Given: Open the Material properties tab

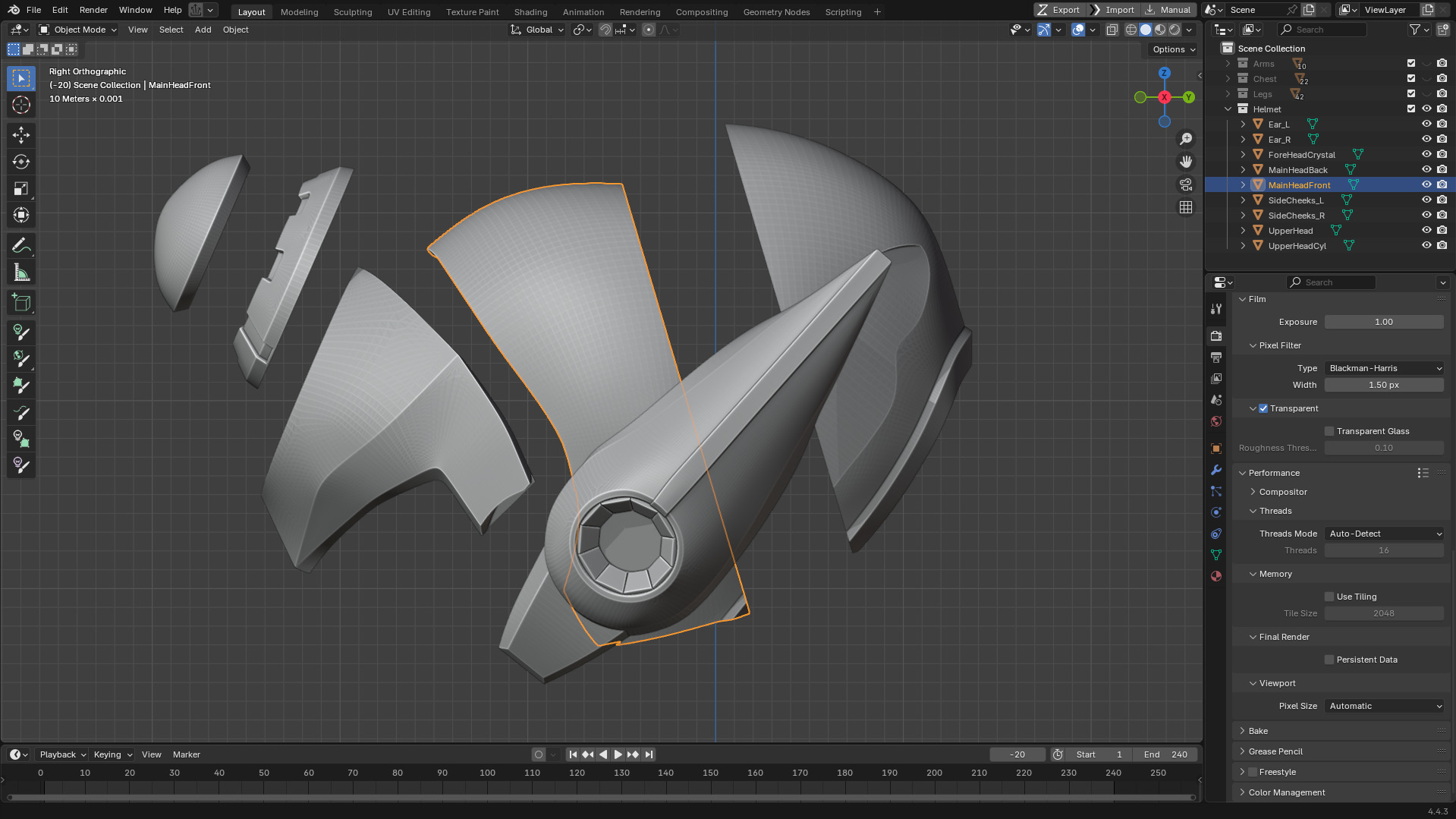Looking at the screenshot, I should point(1216,576).
